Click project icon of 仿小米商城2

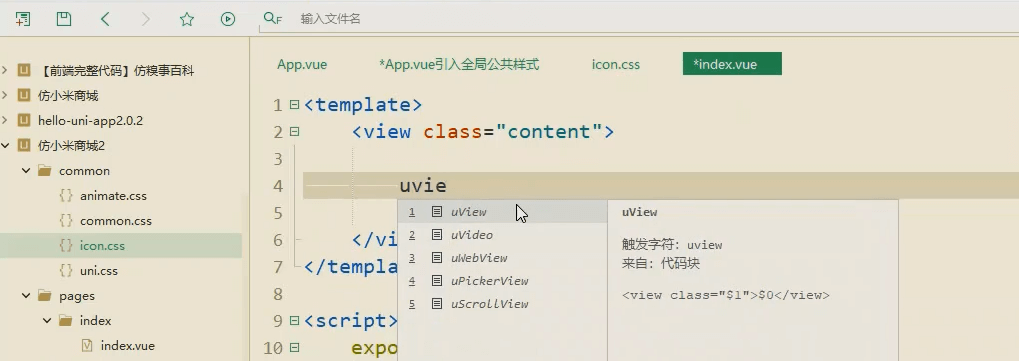24,145
